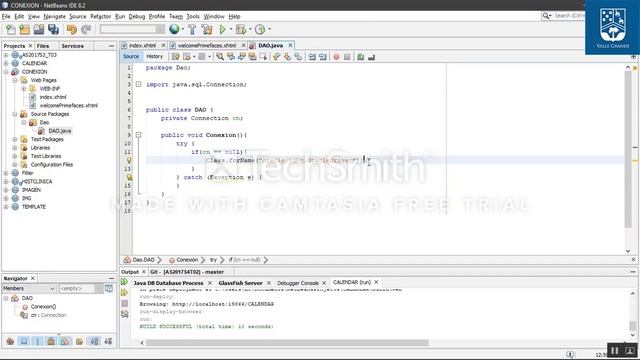Click the lightbulb hint on line 12
This screenshot has width=640, height=360.
point(129,160)
